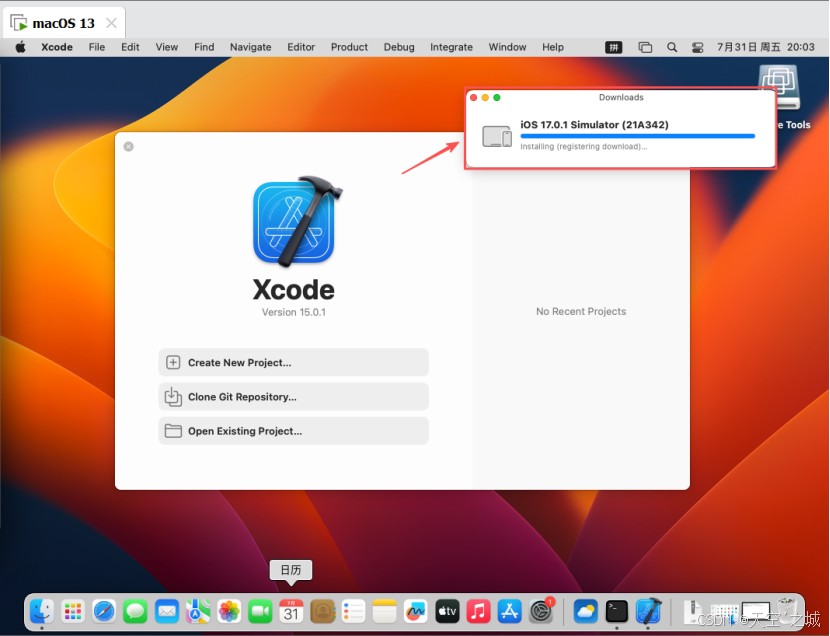Image resolution: width=830 pixels, height=636 pixels.
Task: Open Mail from the Dock
Action: point(167,612)
